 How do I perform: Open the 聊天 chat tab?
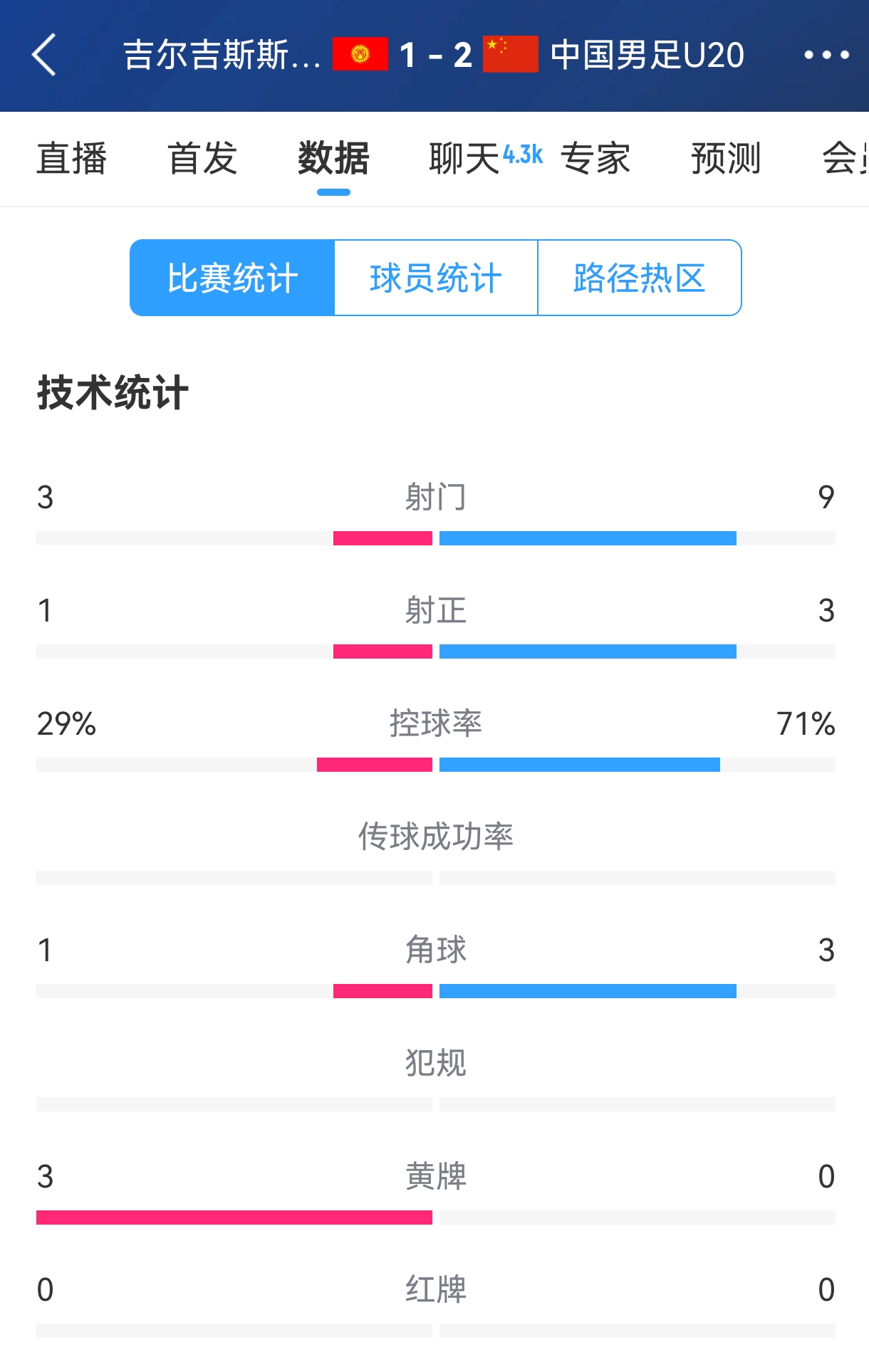[x=464, y=158]
